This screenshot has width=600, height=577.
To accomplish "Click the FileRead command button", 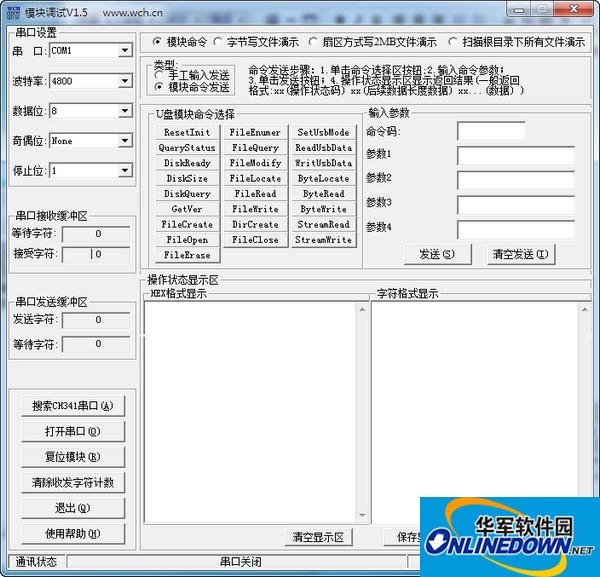I will (255, 194).
